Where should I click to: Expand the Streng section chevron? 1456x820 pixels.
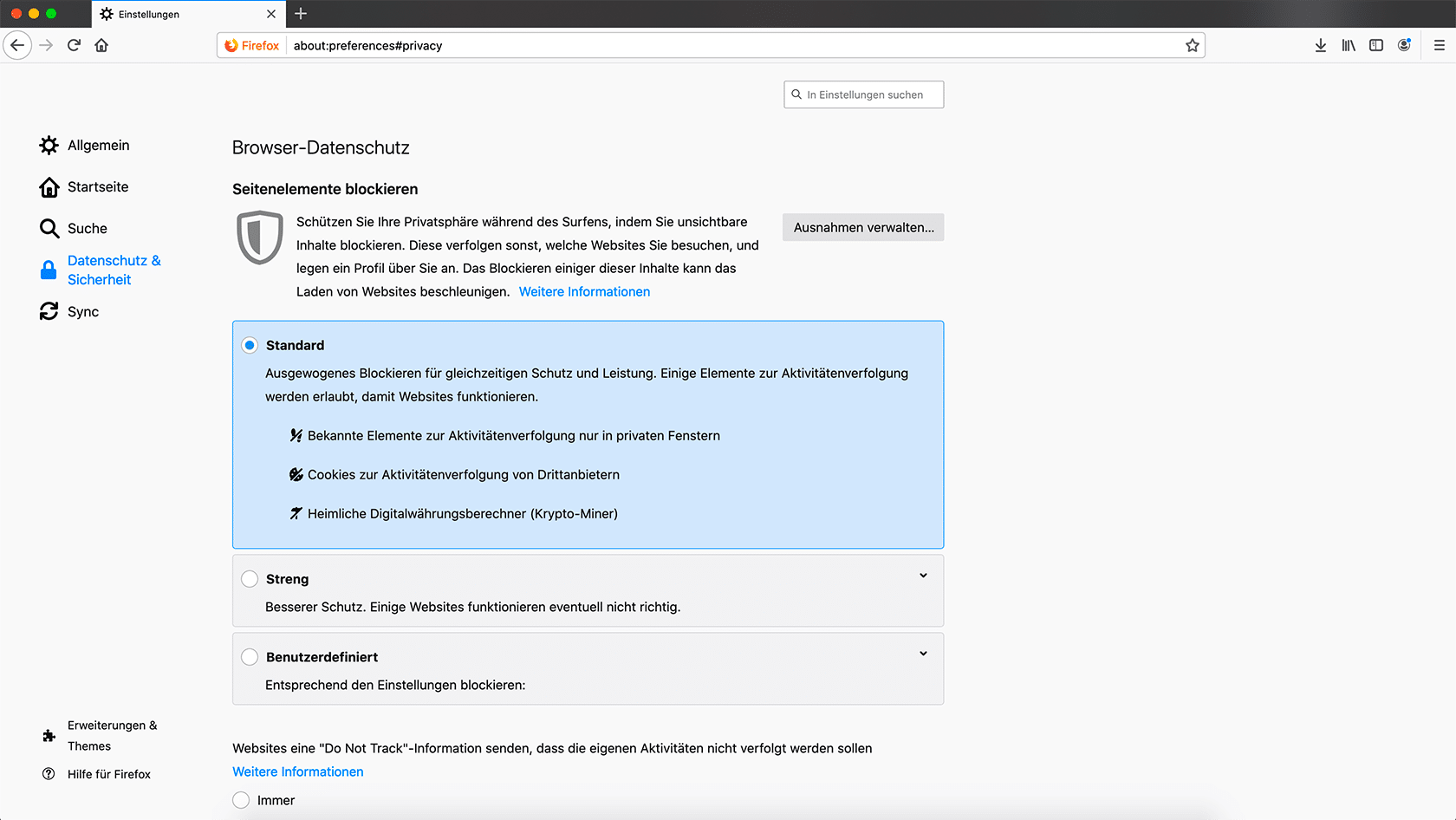click(x=923, y=576)
